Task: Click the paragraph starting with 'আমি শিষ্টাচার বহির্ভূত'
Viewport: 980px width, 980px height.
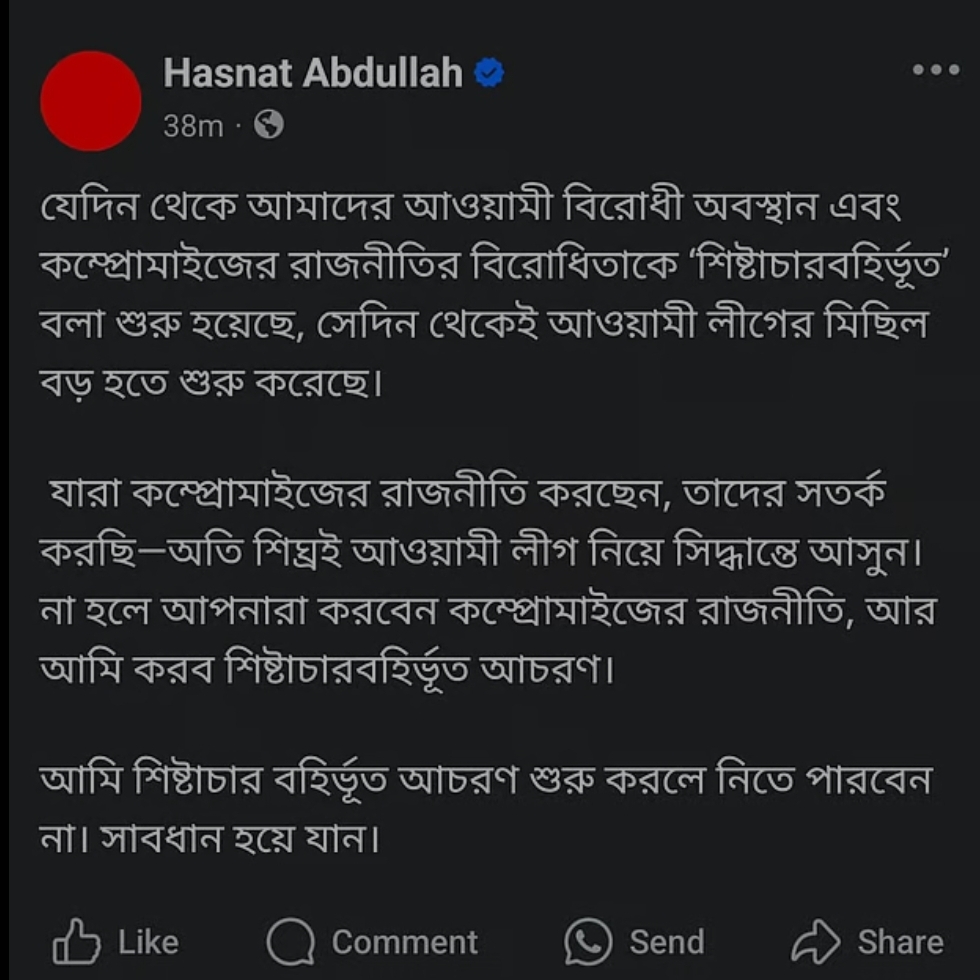Action: click(486, 809)
